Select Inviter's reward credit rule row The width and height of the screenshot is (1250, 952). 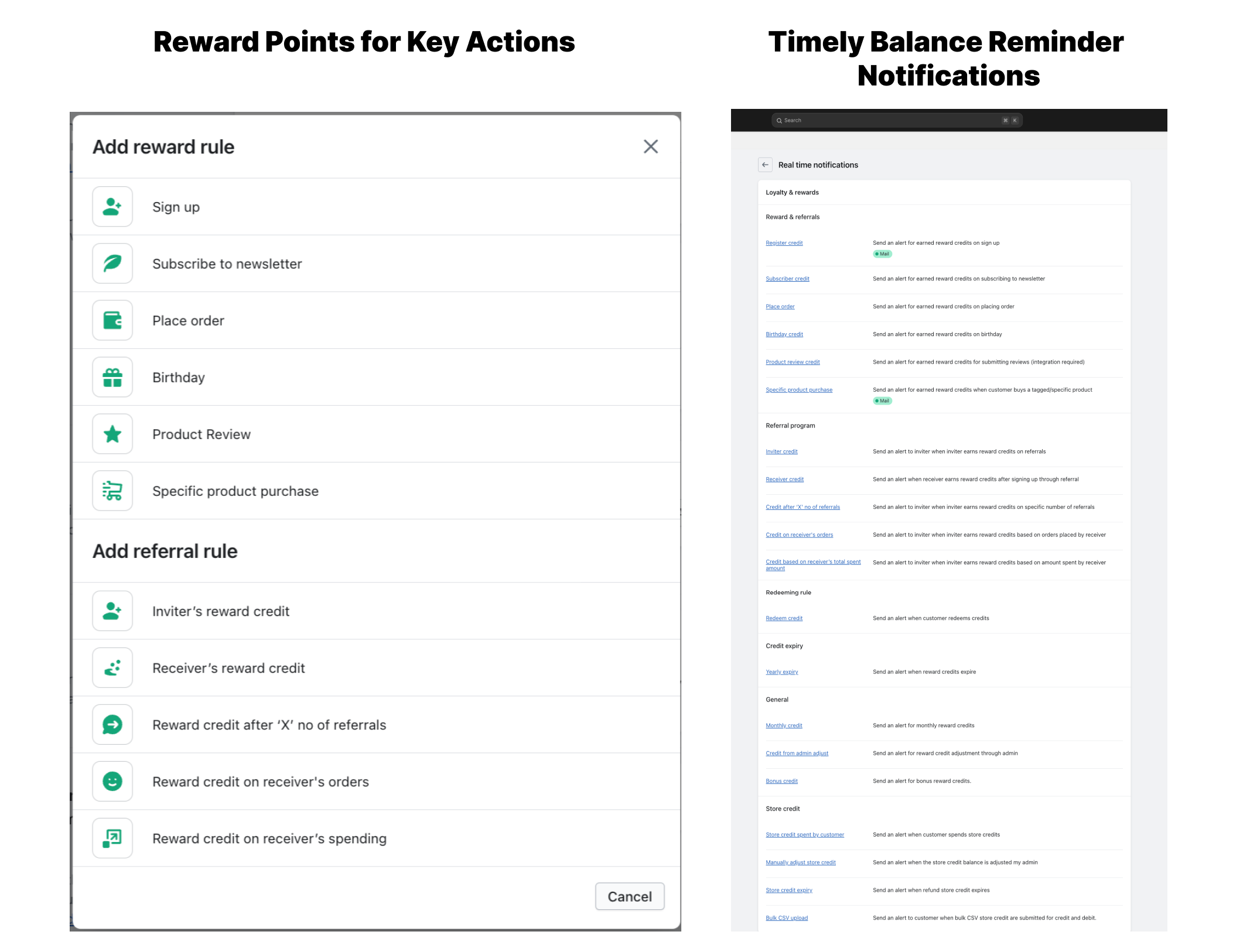(x=220, y=611)
